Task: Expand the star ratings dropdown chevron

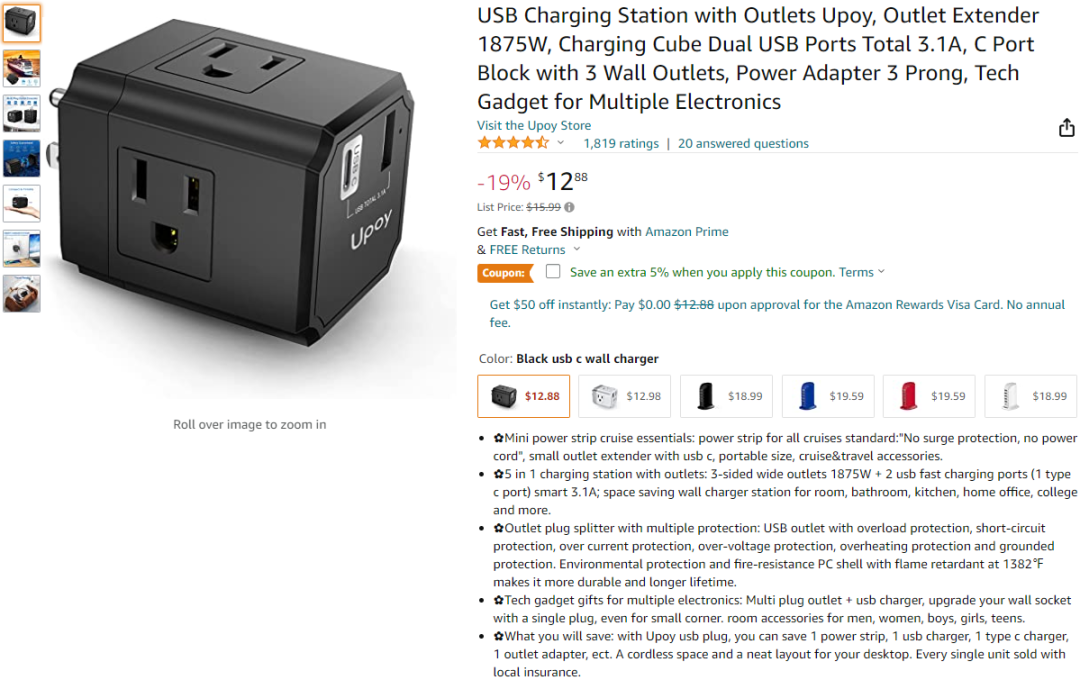Action: tap(561, 143)
